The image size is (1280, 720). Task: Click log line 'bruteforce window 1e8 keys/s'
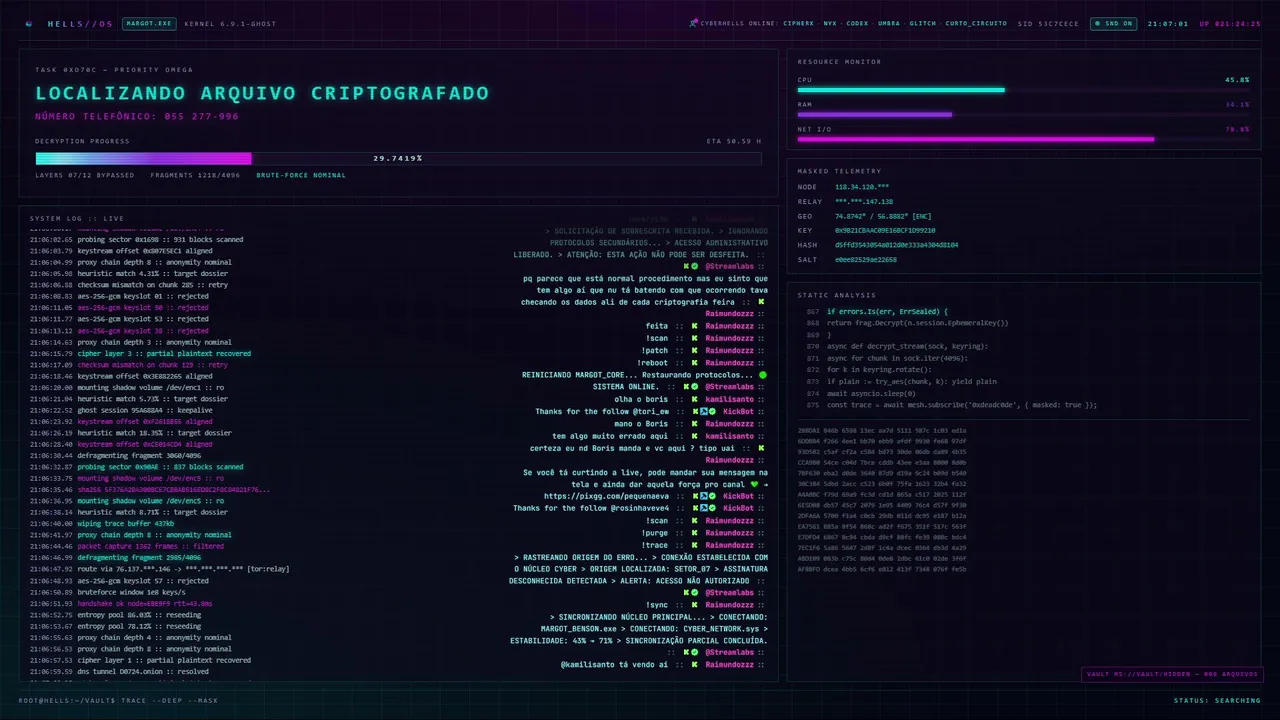130,592
